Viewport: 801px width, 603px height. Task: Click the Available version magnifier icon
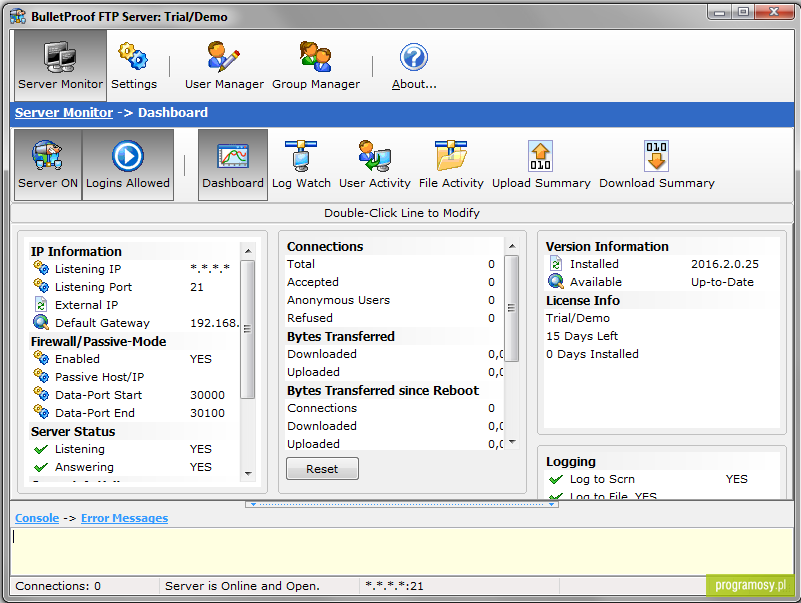point(556,282)
